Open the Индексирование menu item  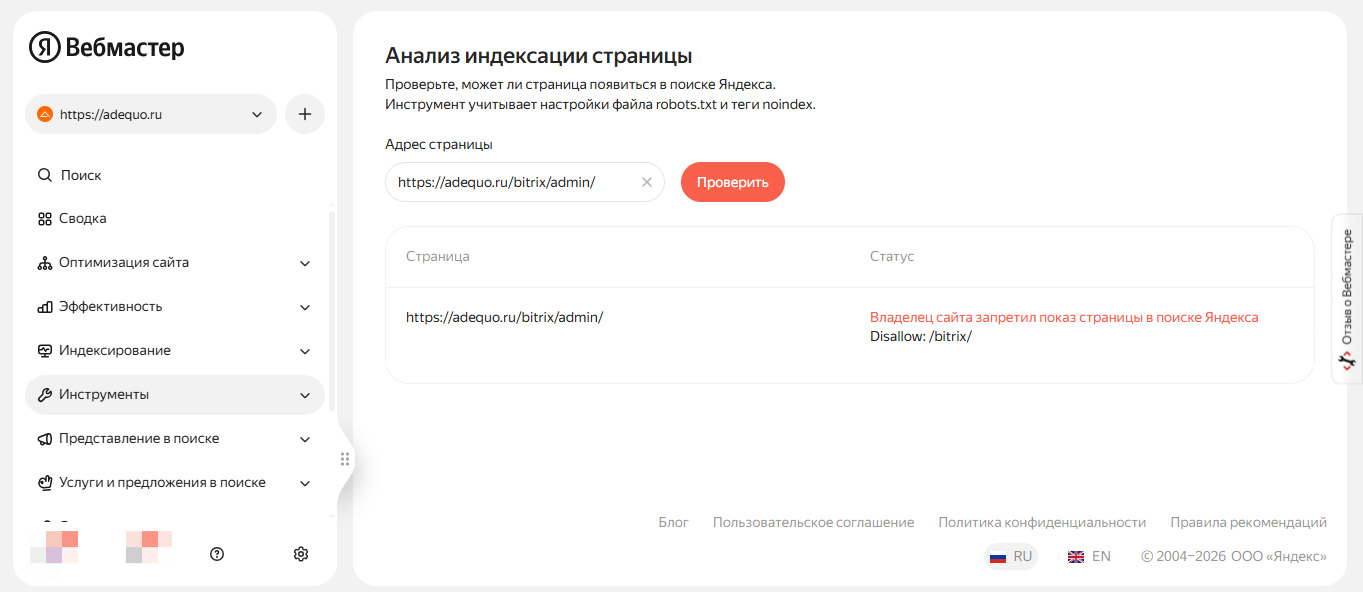pyautogui.click(x=175, y=351)
